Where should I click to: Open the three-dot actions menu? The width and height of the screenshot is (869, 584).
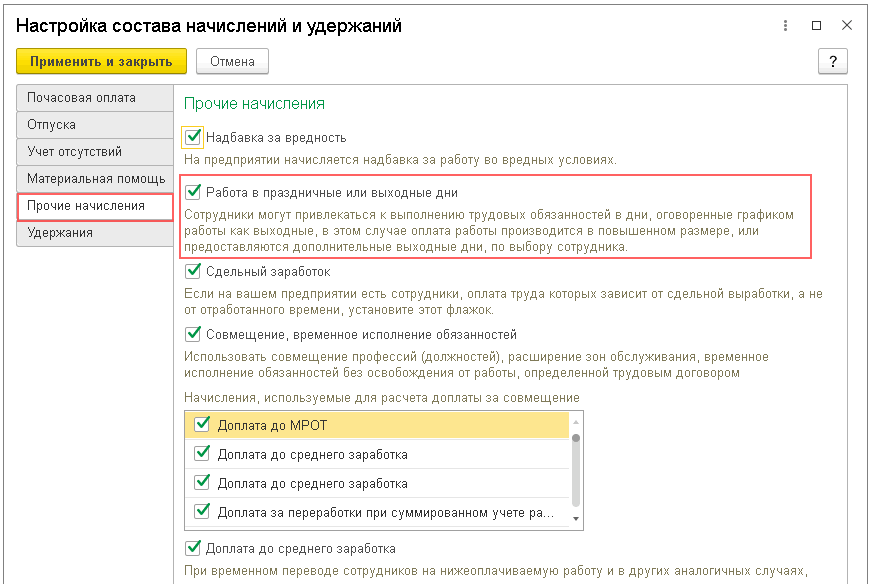pyautogui.click(x=786, y=24)
